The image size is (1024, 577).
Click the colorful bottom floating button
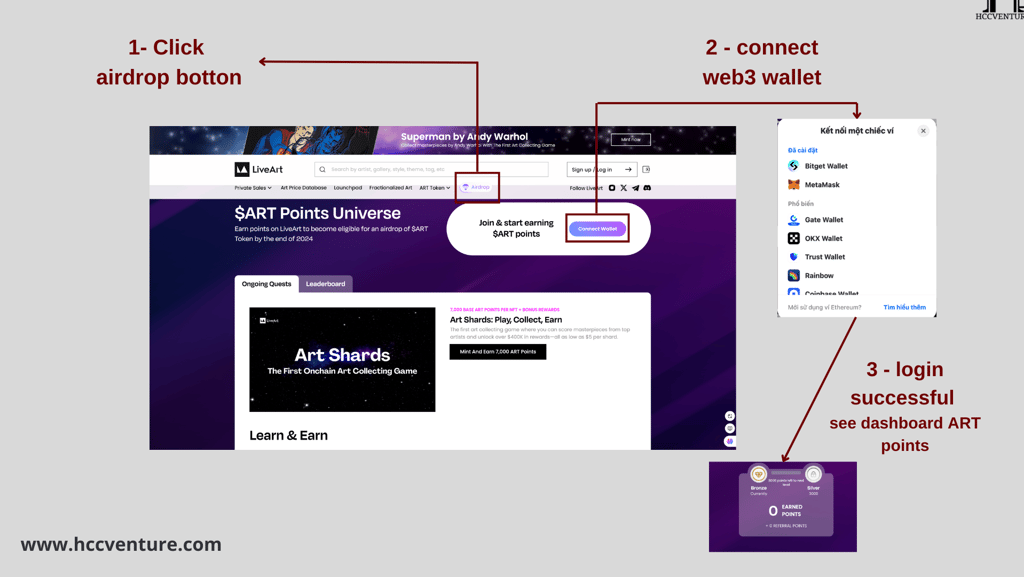[730, 442]
